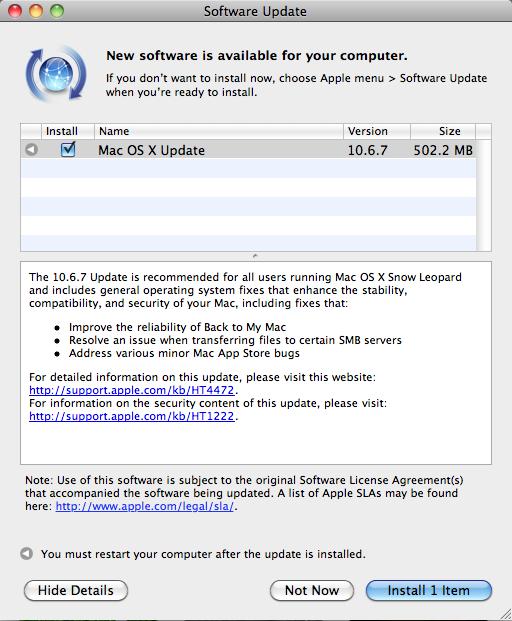Click the Install column header
This screenshot has height=621, width=512.
(68, 131)
